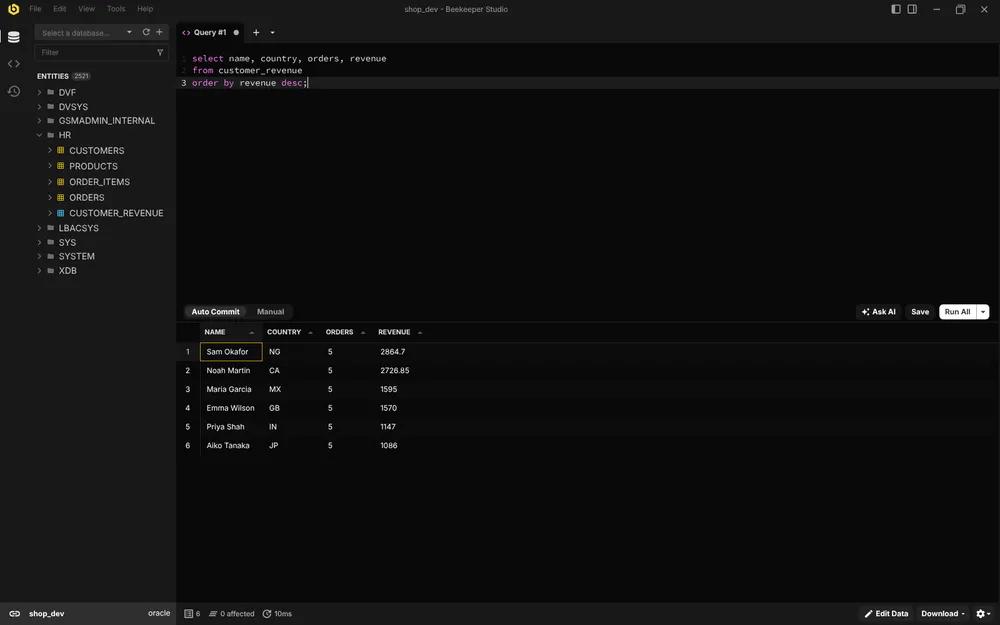Open settings gear in status bar
Screen dimensions: 1000x625
pyautogui.click(x=983, y=614)
